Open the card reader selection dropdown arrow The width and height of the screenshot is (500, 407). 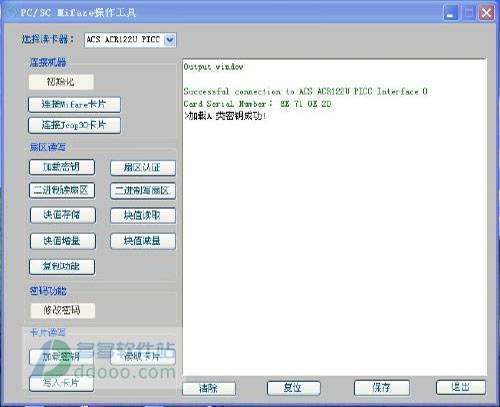pos(170,40)
